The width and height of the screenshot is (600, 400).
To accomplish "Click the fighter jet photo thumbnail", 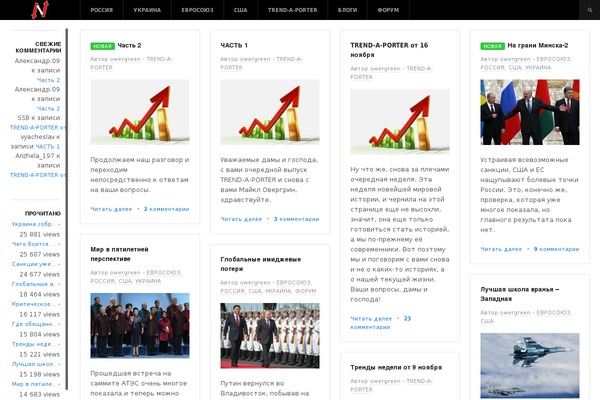I will [x=530, y=366].
